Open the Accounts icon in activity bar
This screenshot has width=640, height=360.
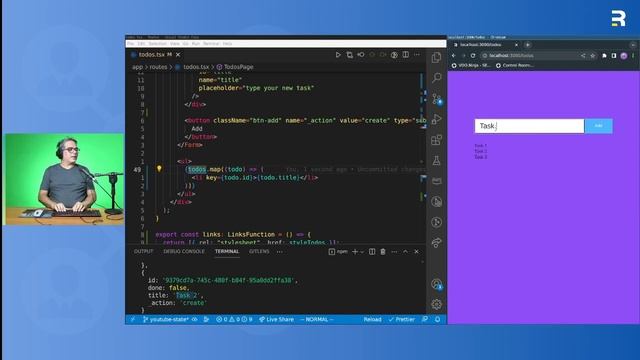[437, 284]
